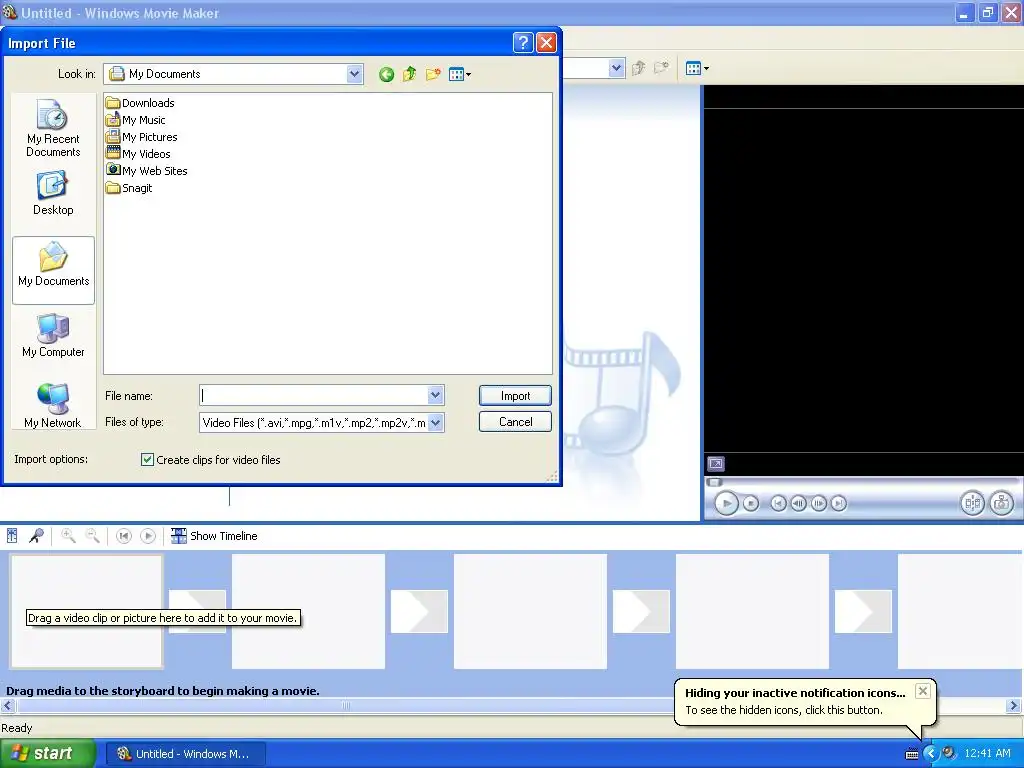Click the storyboard scroll left arrow
This screenshot has width=1024, height=768.
tap(8, 705)
